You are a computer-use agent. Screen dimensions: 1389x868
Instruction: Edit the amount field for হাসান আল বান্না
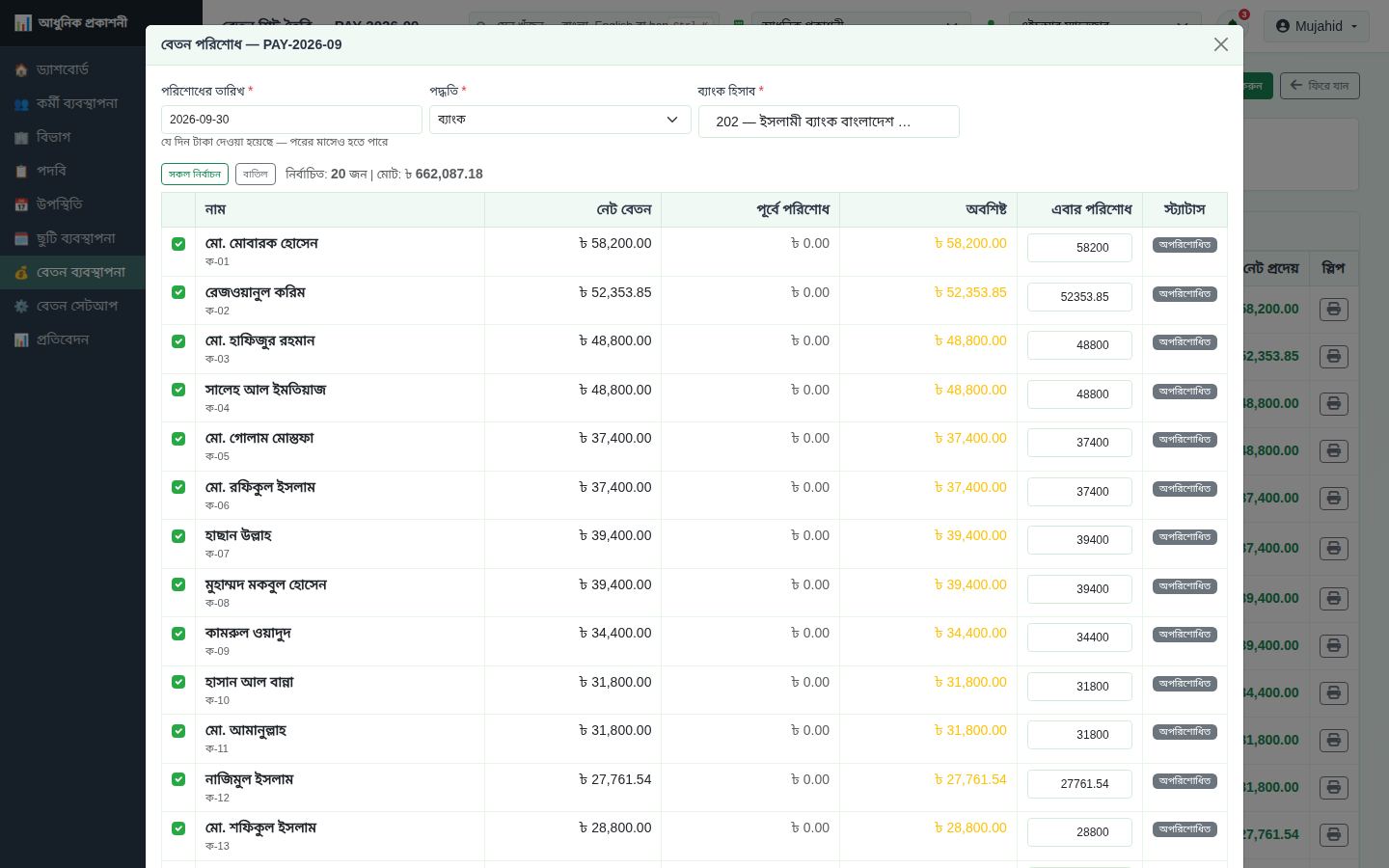point(1079,687)
